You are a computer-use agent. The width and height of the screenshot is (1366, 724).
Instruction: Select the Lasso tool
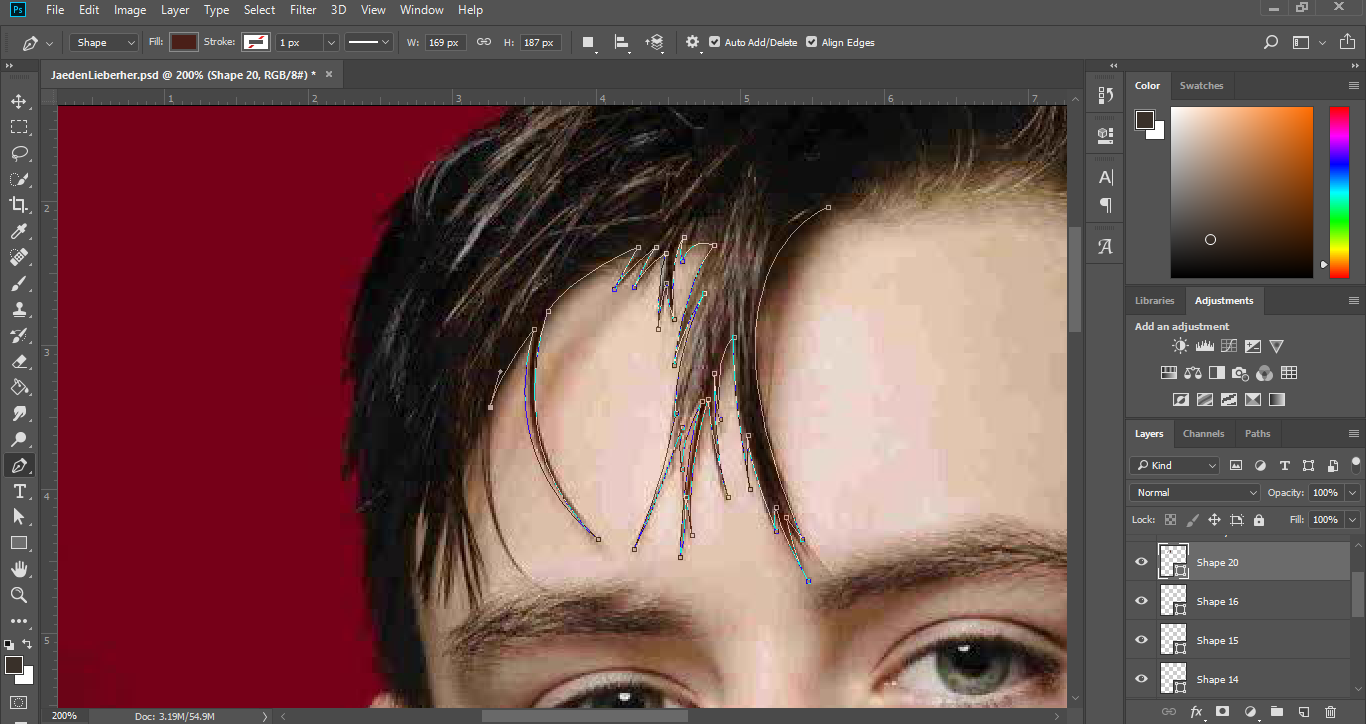tap(19, 153)
